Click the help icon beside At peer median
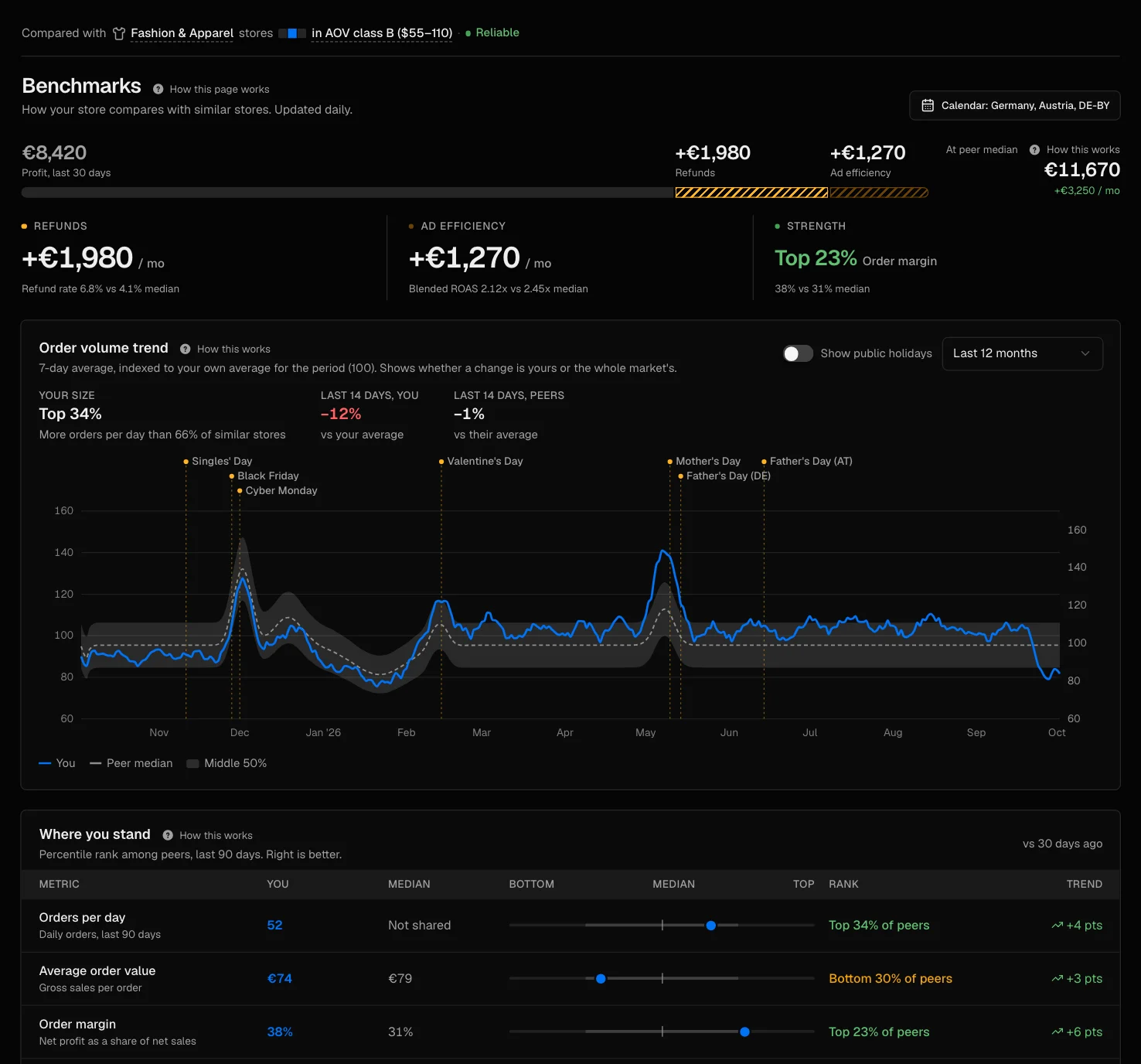Image resolution: width=1141 pixels, height=1064 pixels. click(x=1034, y=150)
